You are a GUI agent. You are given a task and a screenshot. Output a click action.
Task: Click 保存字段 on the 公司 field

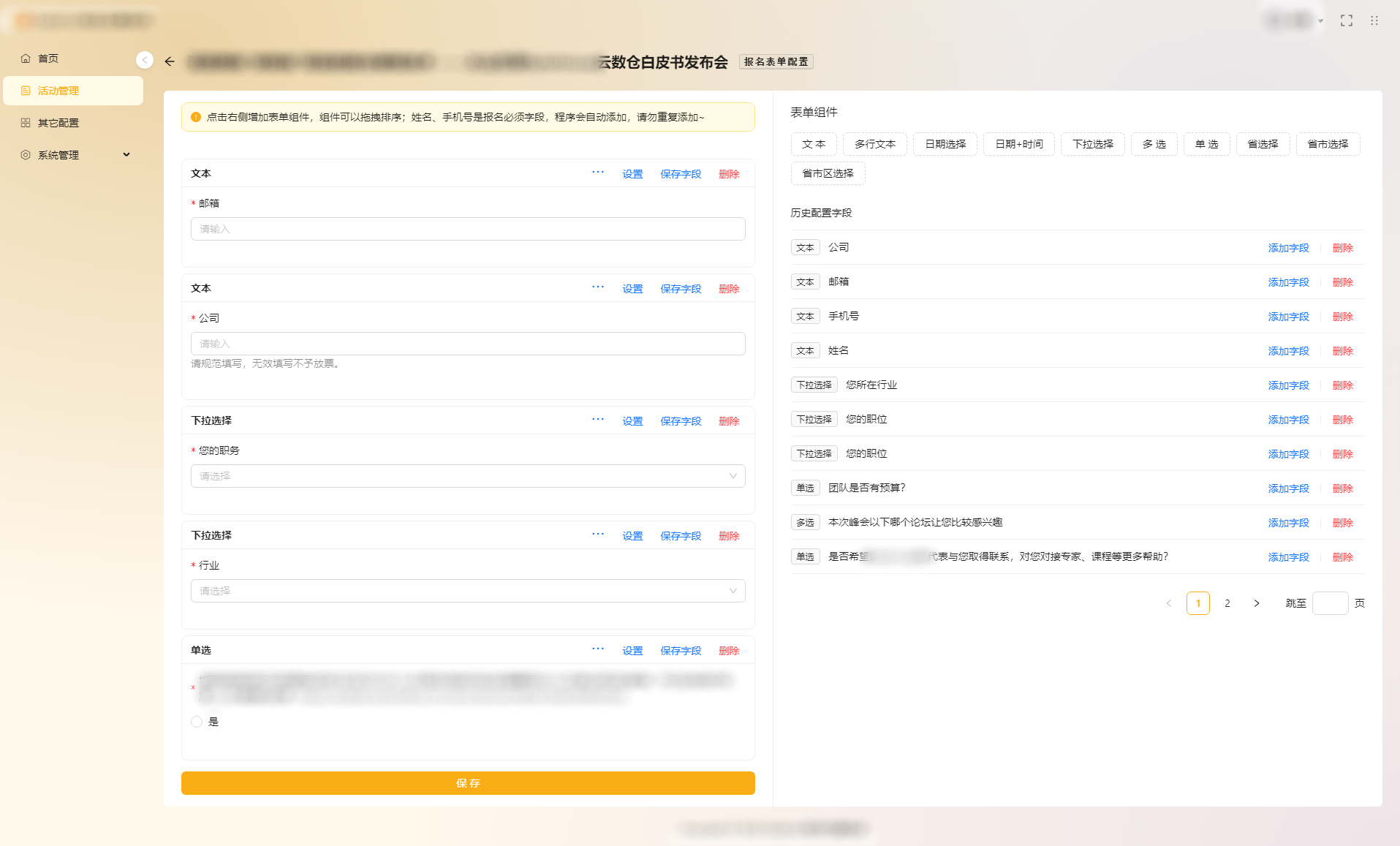[681, 289]
